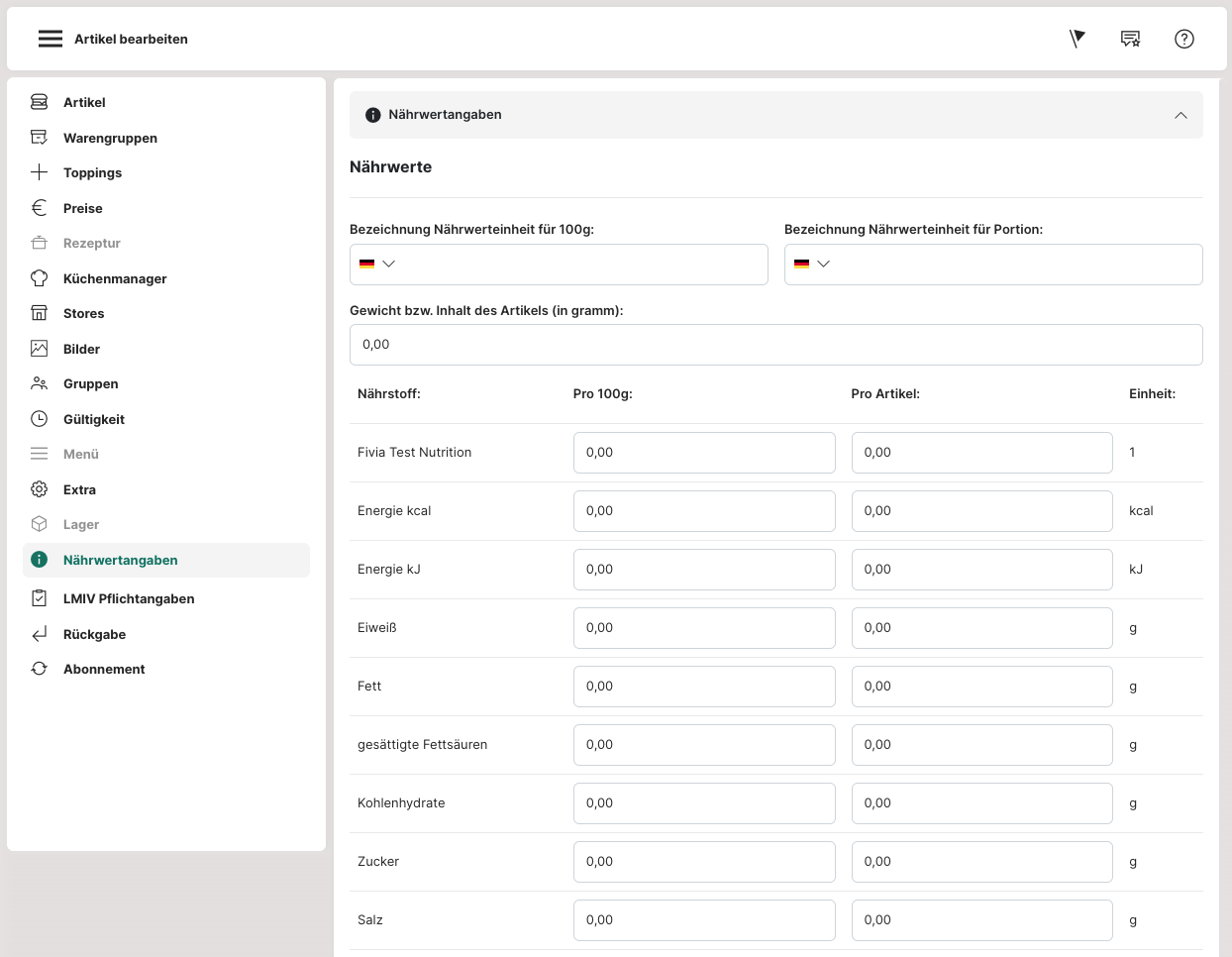Select Toppings in the sidebar
1232x957 pixels.
coord(92,172)
